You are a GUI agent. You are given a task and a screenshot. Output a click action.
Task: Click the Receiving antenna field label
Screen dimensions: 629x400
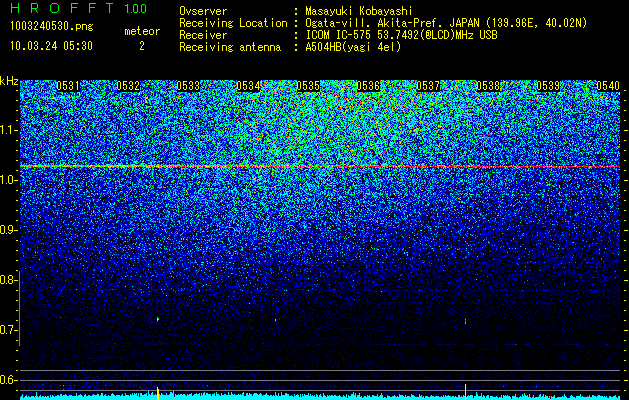click(x=230, y=47)
